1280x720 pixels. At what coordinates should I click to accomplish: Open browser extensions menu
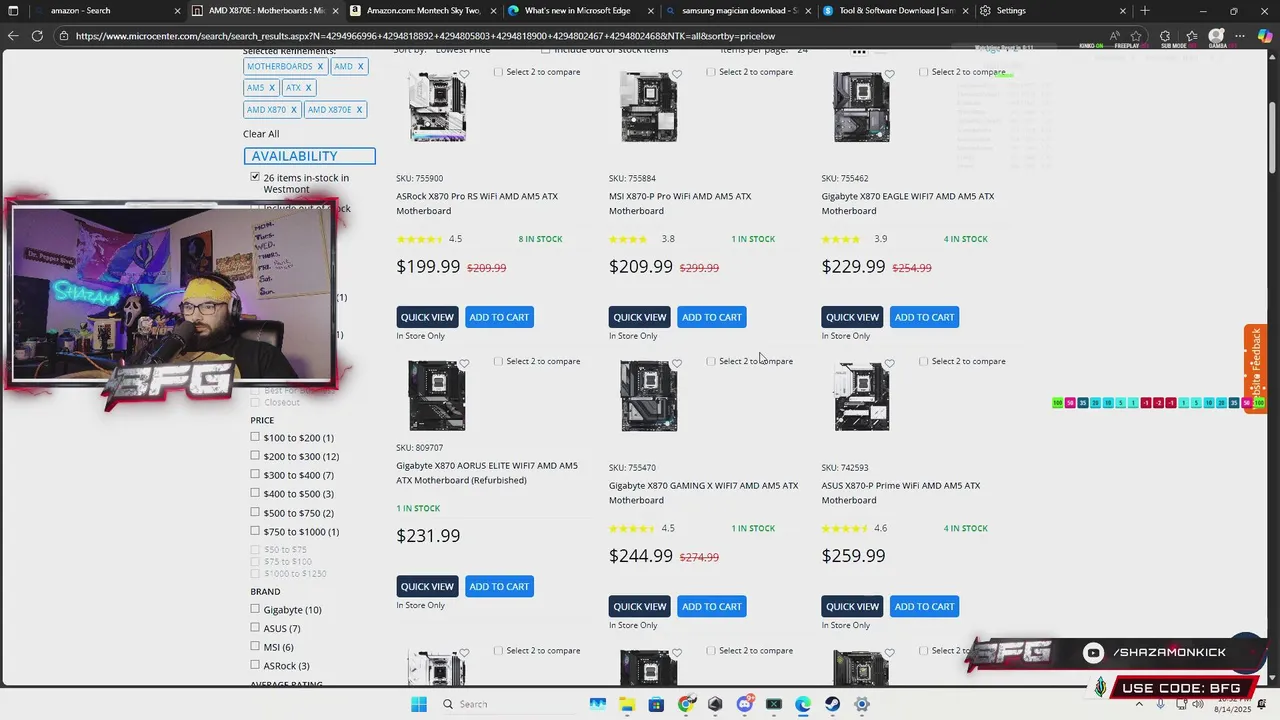[1165, 36]
